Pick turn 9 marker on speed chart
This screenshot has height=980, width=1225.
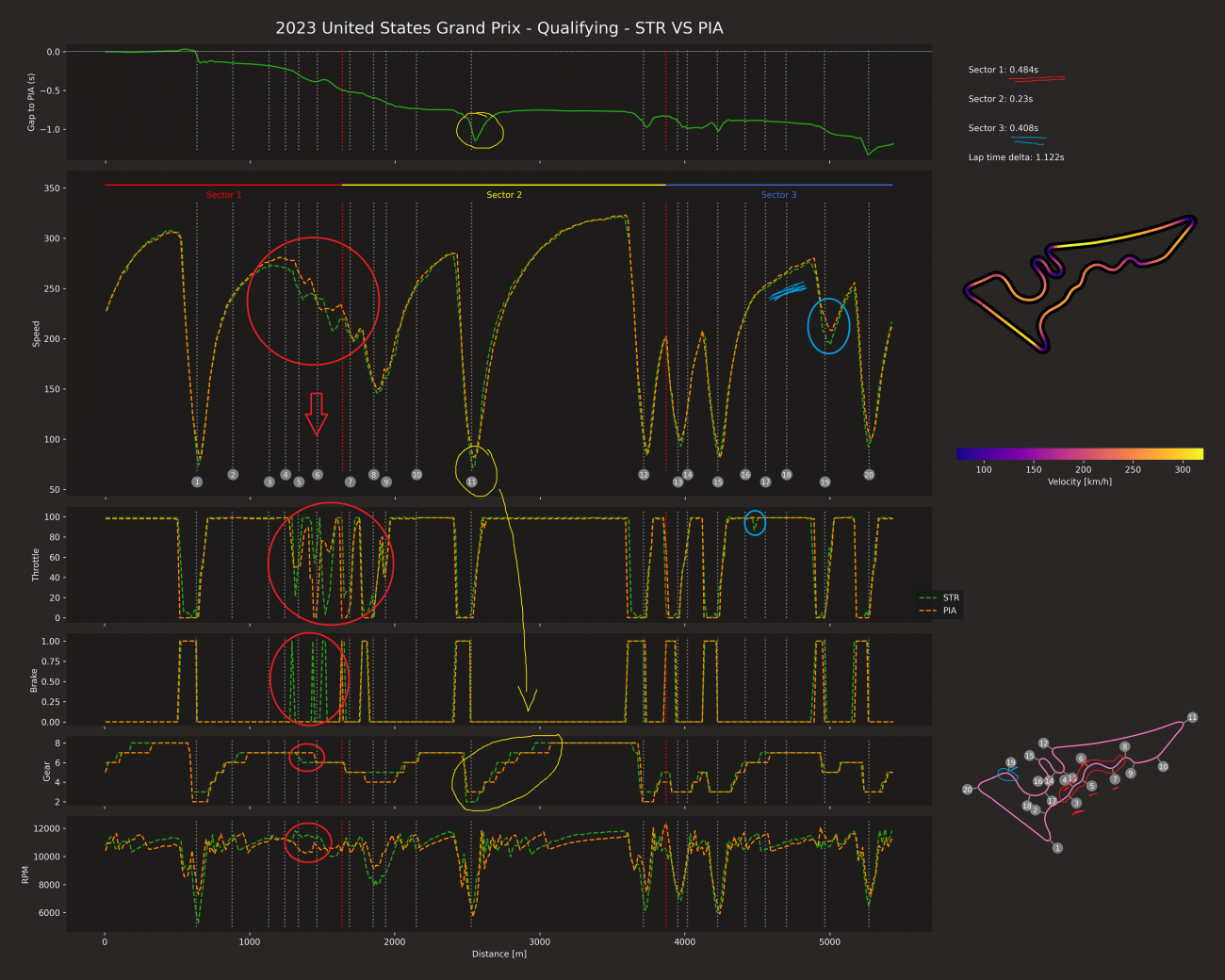[386, 482]
